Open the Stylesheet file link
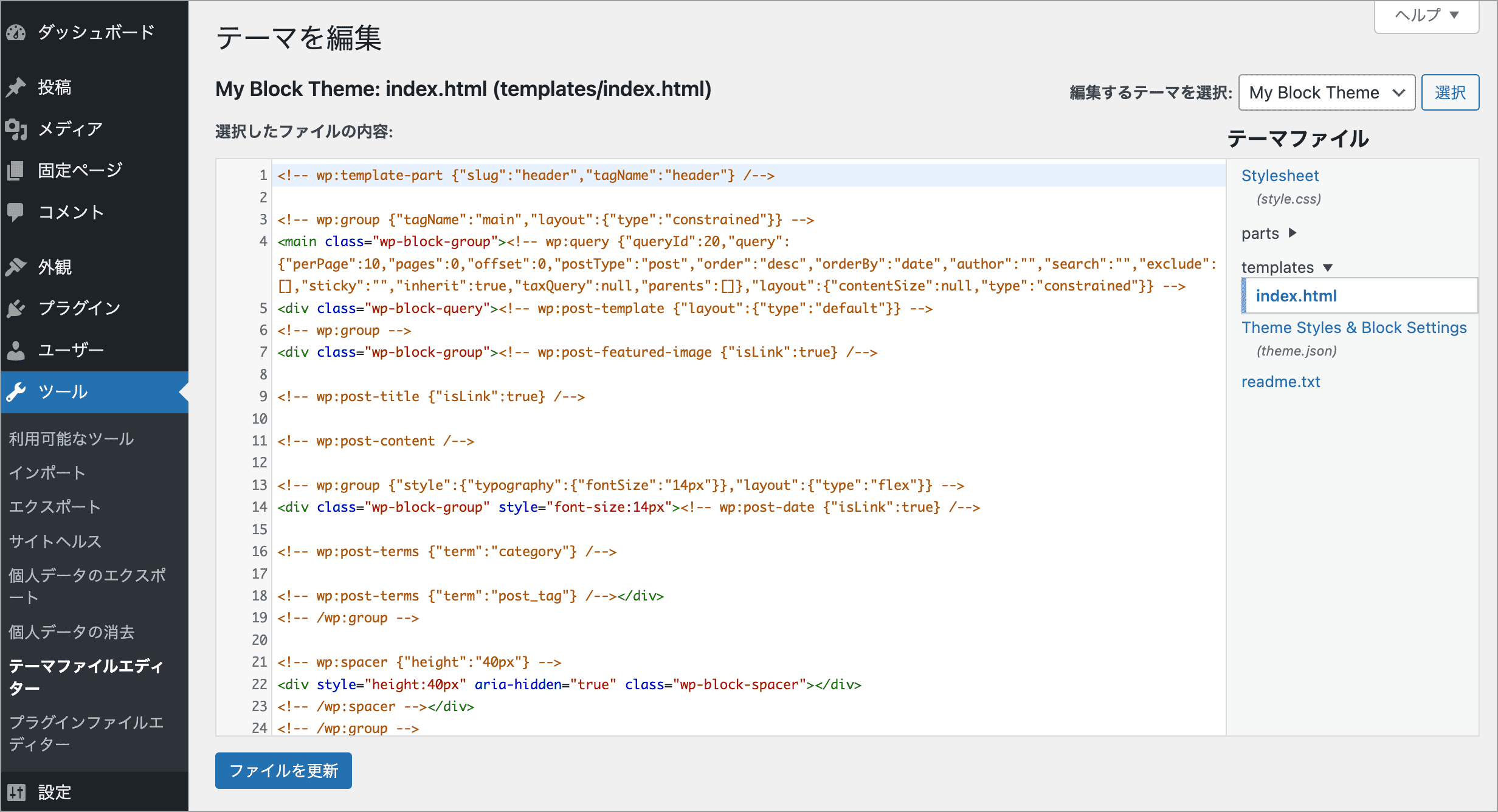The height and width of the screenshot is (812, 1498). point(1280,176)
